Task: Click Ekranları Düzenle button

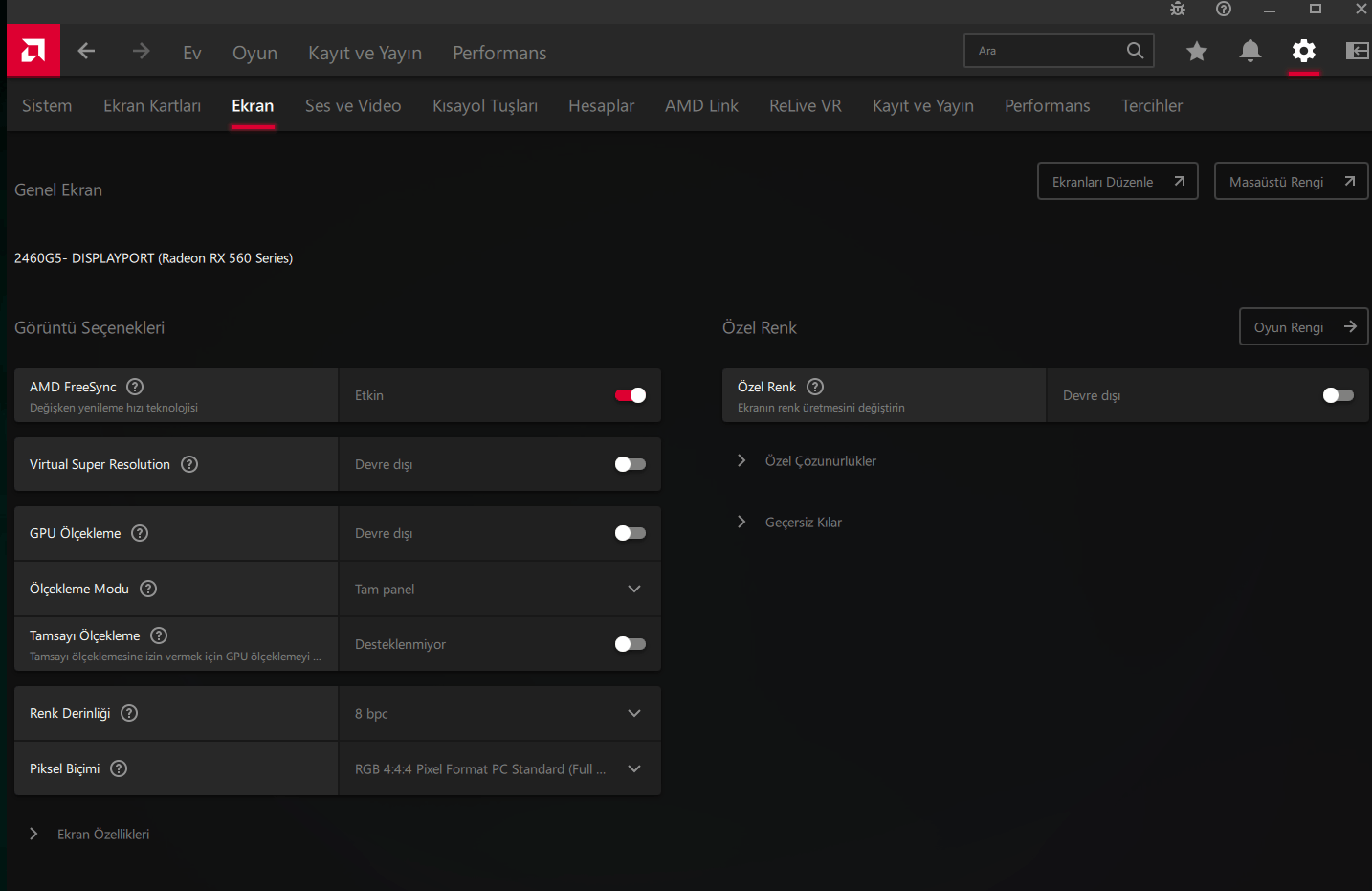Action: click(1118, 181)
